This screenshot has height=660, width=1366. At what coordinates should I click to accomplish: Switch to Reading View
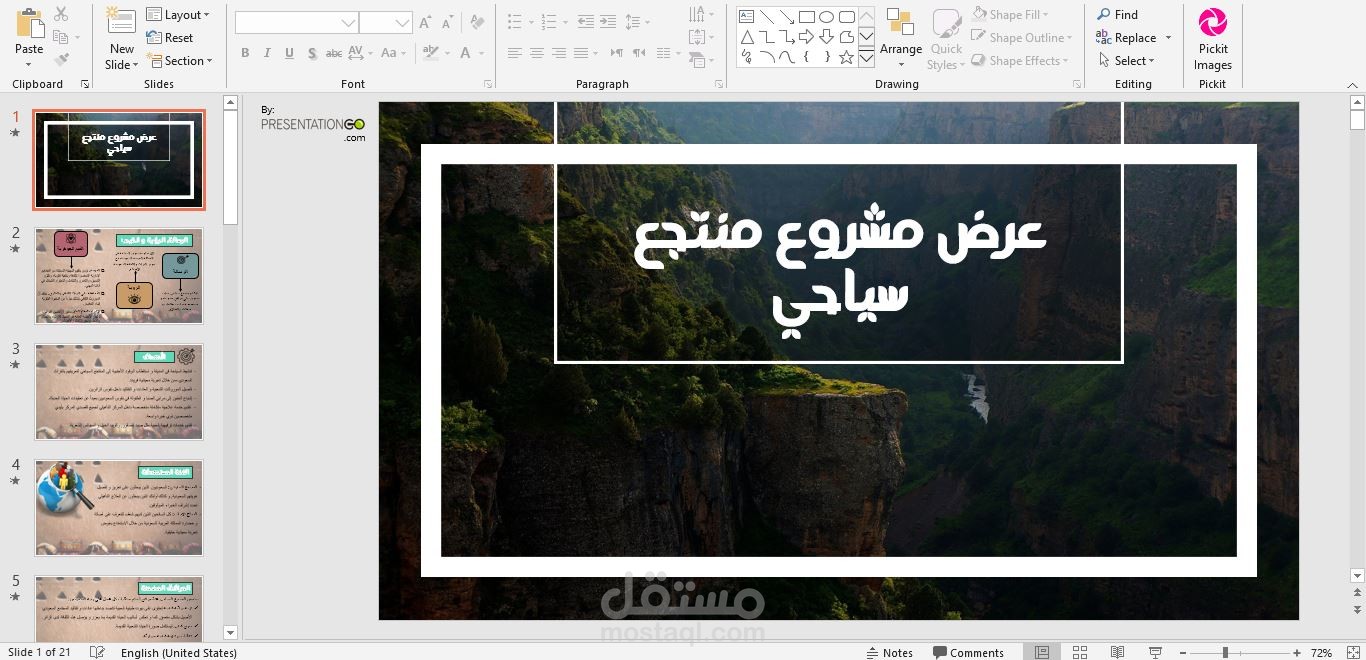pyautogui.click(x=1117, y=652)
